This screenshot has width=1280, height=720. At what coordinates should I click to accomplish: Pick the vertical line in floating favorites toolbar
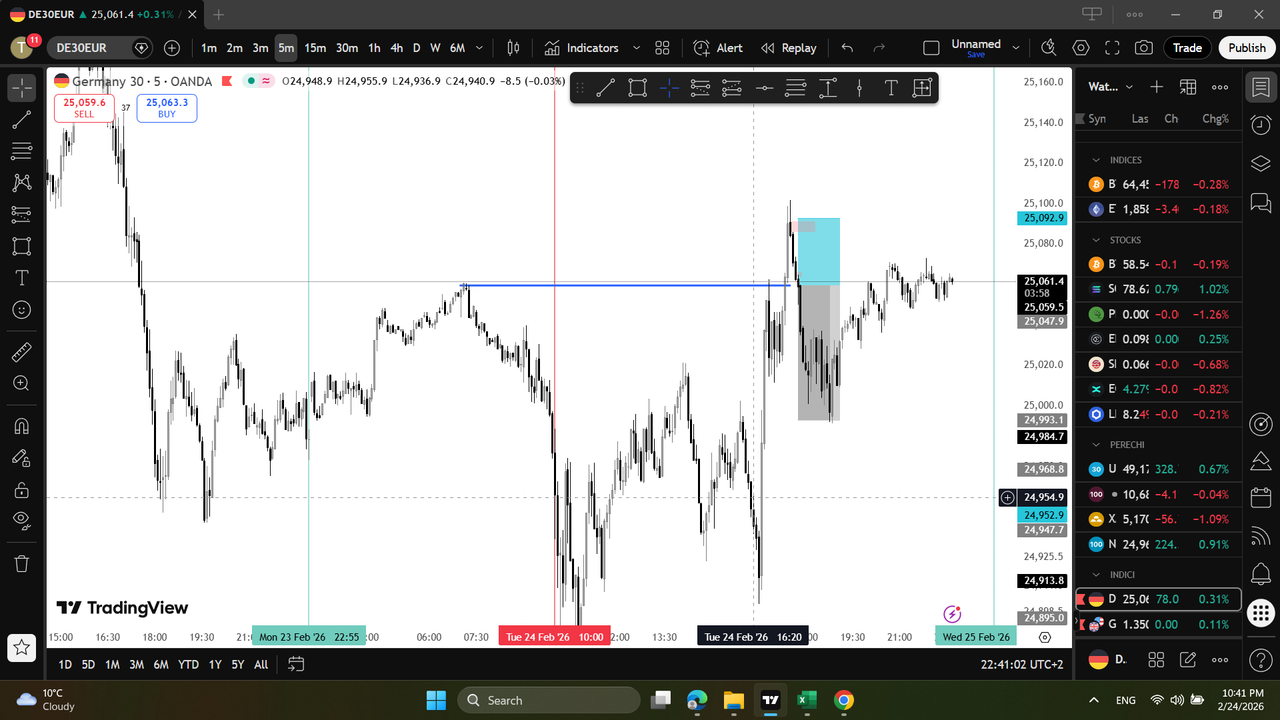click(859, 88)
